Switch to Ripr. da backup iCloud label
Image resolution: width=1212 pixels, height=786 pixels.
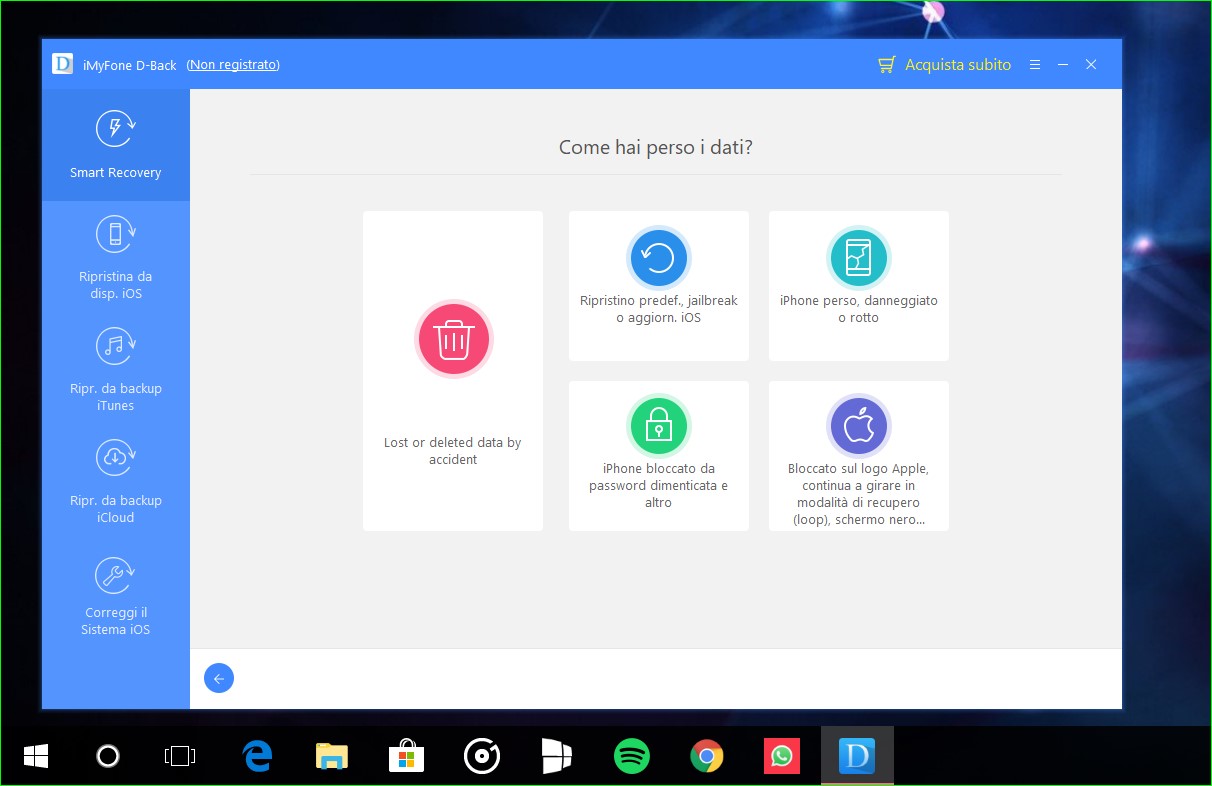pyautogui.click(x=115, y=509)
